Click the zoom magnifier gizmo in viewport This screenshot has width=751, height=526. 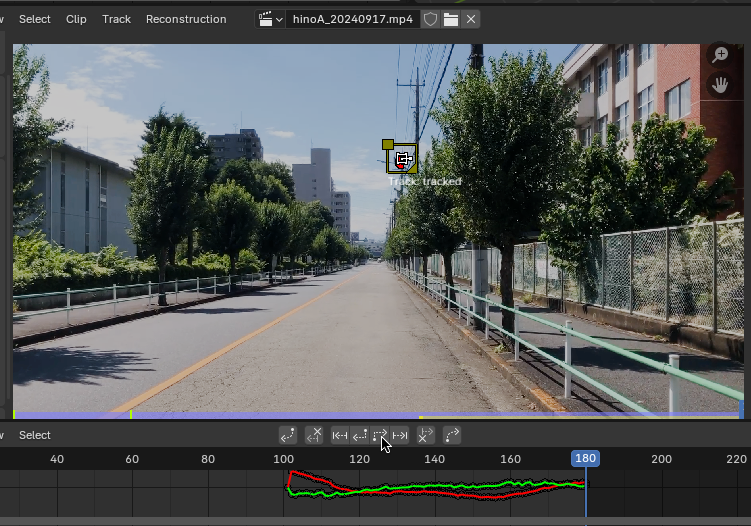point(719,55)
